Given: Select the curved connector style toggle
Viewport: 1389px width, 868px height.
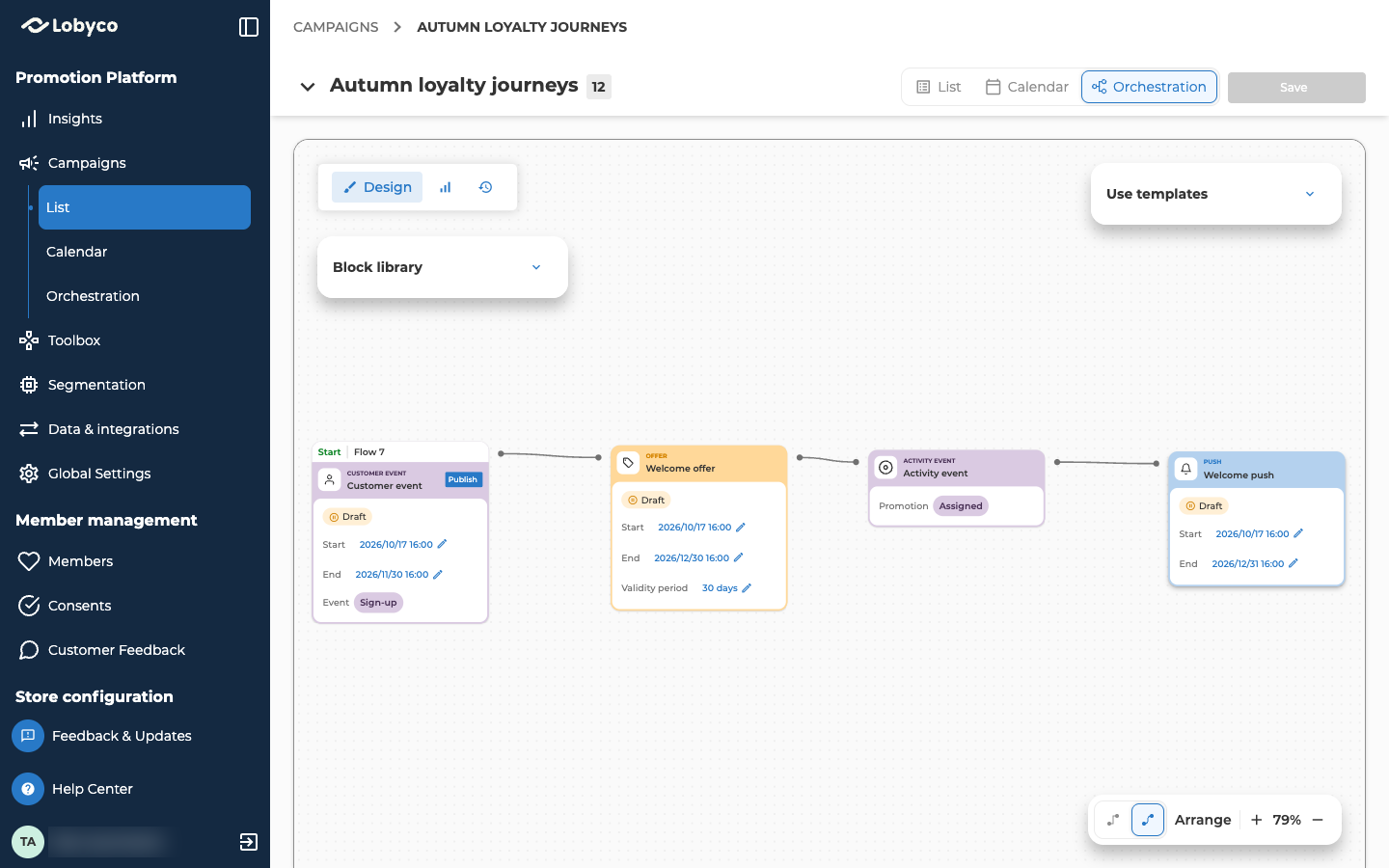Looking at the screenshot, I should [1148, 820].
